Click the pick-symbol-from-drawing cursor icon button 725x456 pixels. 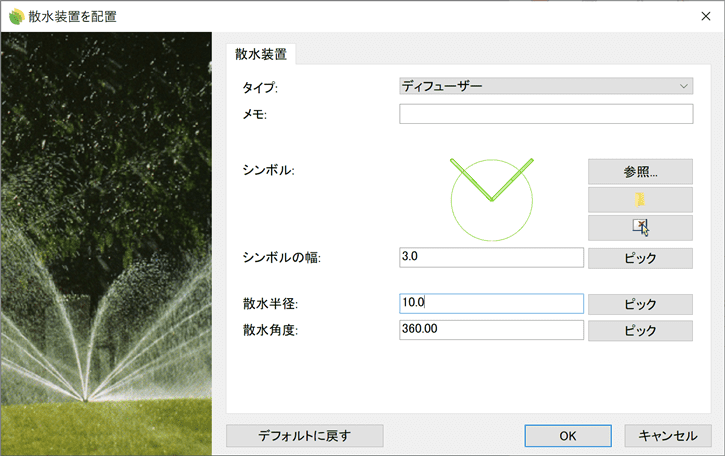click(x=640, y=228)
